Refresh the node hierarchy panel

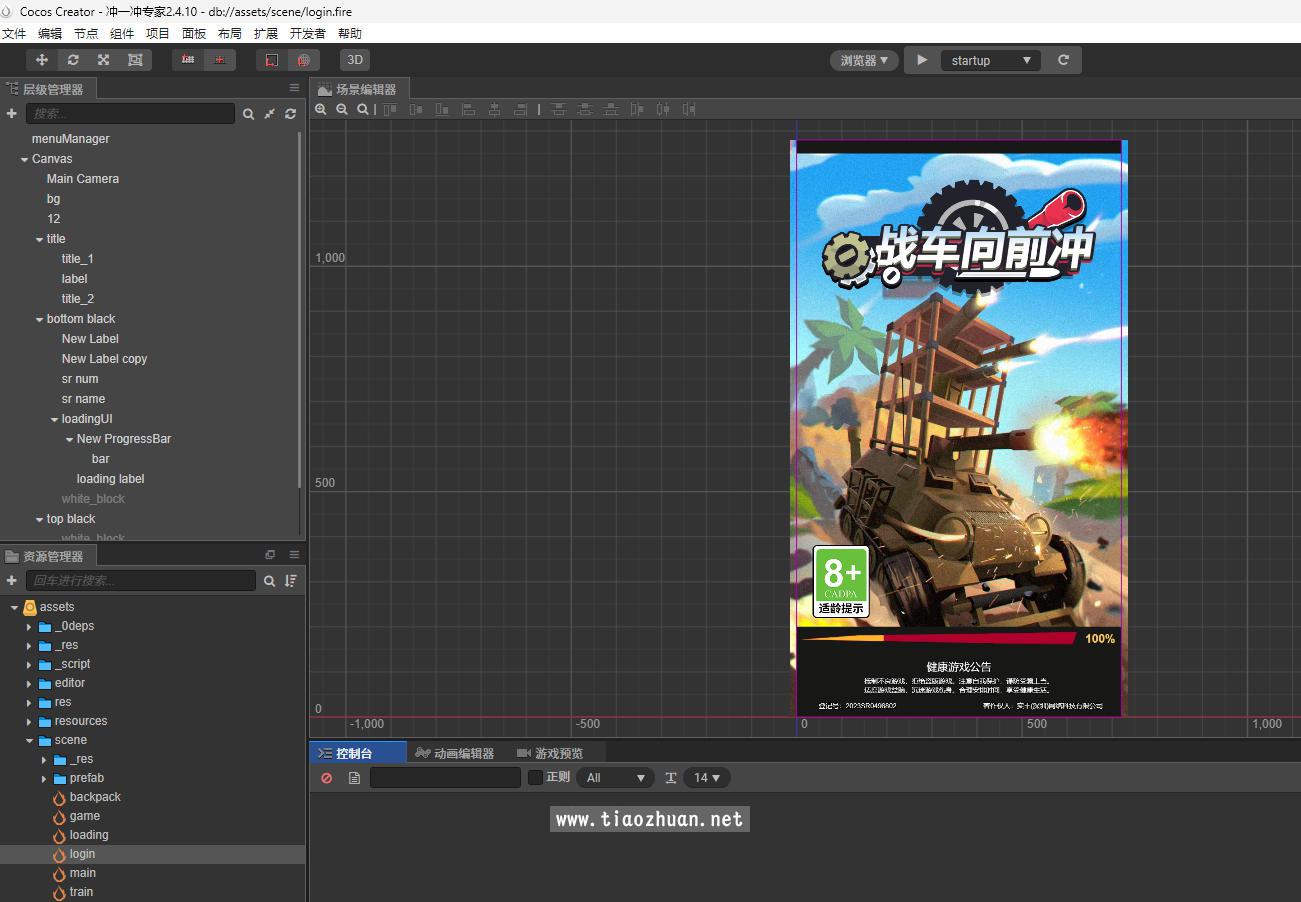click(x=290, y=114)
